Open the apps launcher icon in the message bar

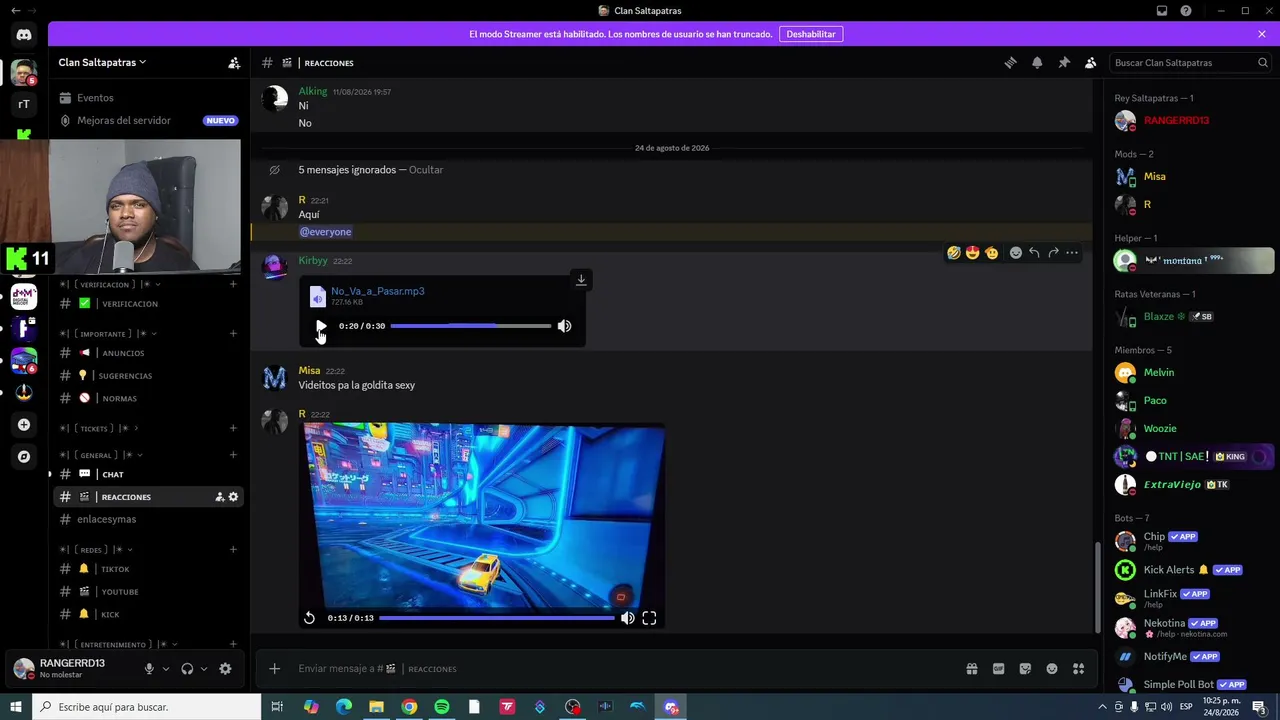(x=1078, y=669)
